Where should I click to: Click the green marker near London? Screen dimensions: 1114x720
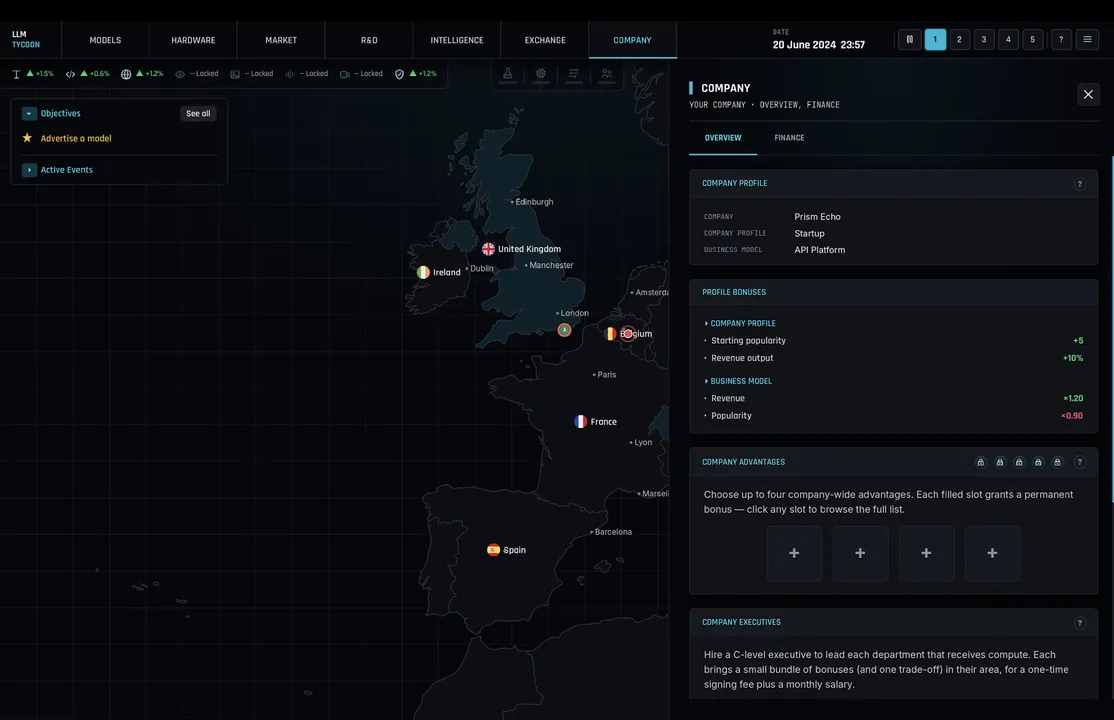pyautogui.click(x=564, y=330)
